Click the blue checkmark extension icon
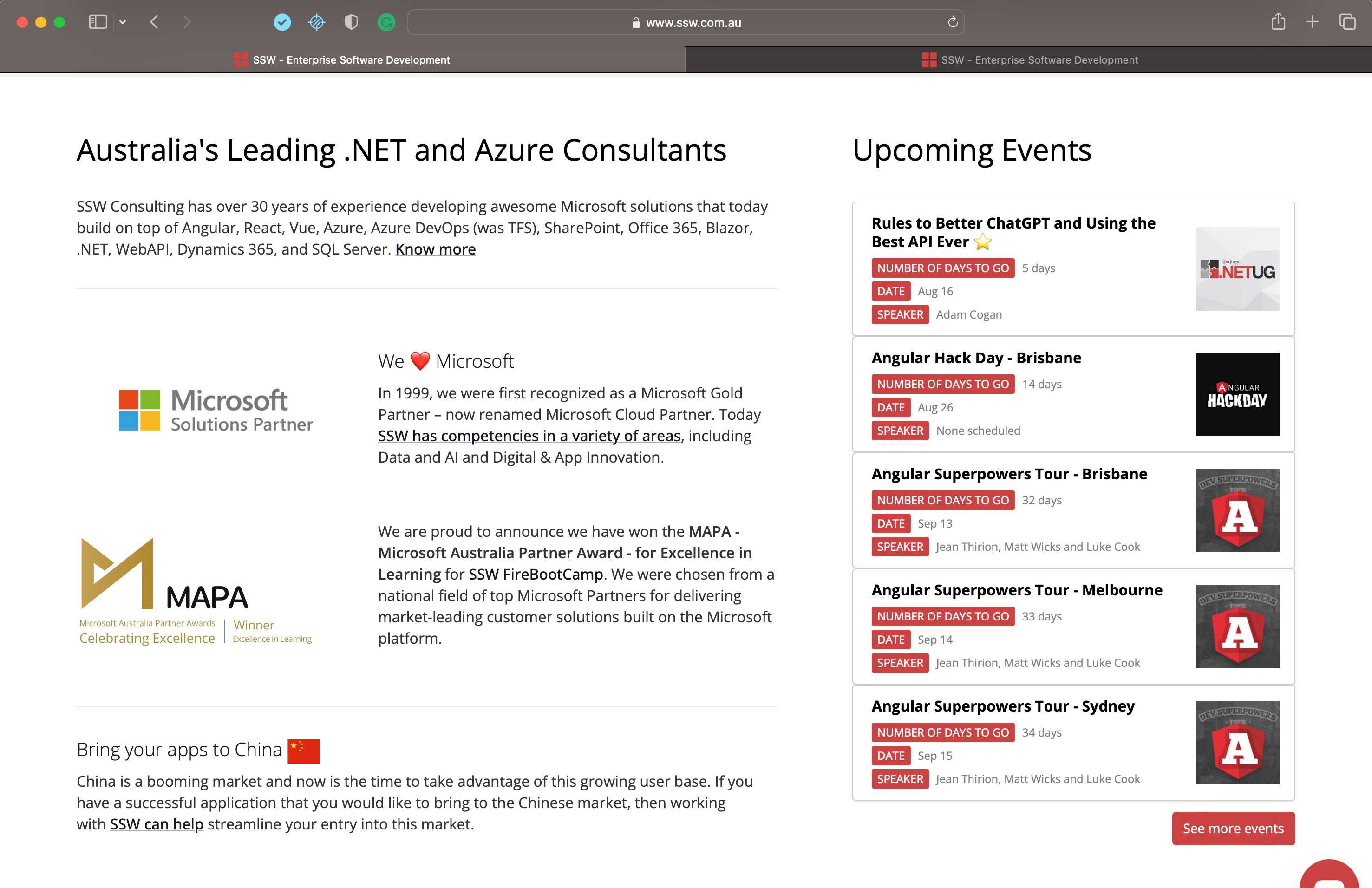The width and height of the screenshot is (1372, 888). (282, 22)
